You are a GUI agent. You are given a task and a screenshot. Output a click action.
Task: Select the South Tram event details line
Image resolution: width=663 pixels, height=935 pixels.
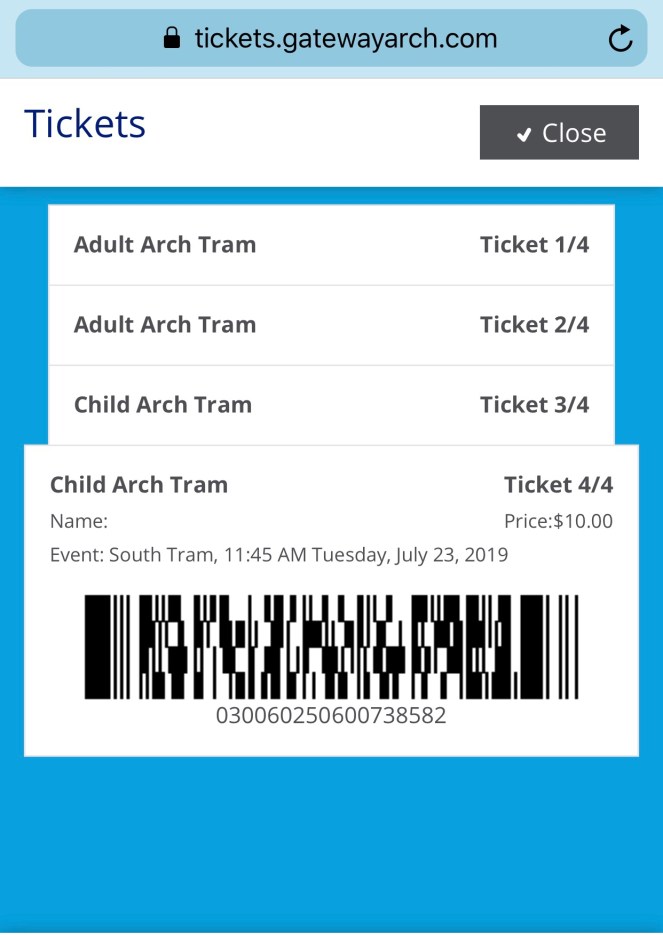pyautogui.click(x=279, y=554)
